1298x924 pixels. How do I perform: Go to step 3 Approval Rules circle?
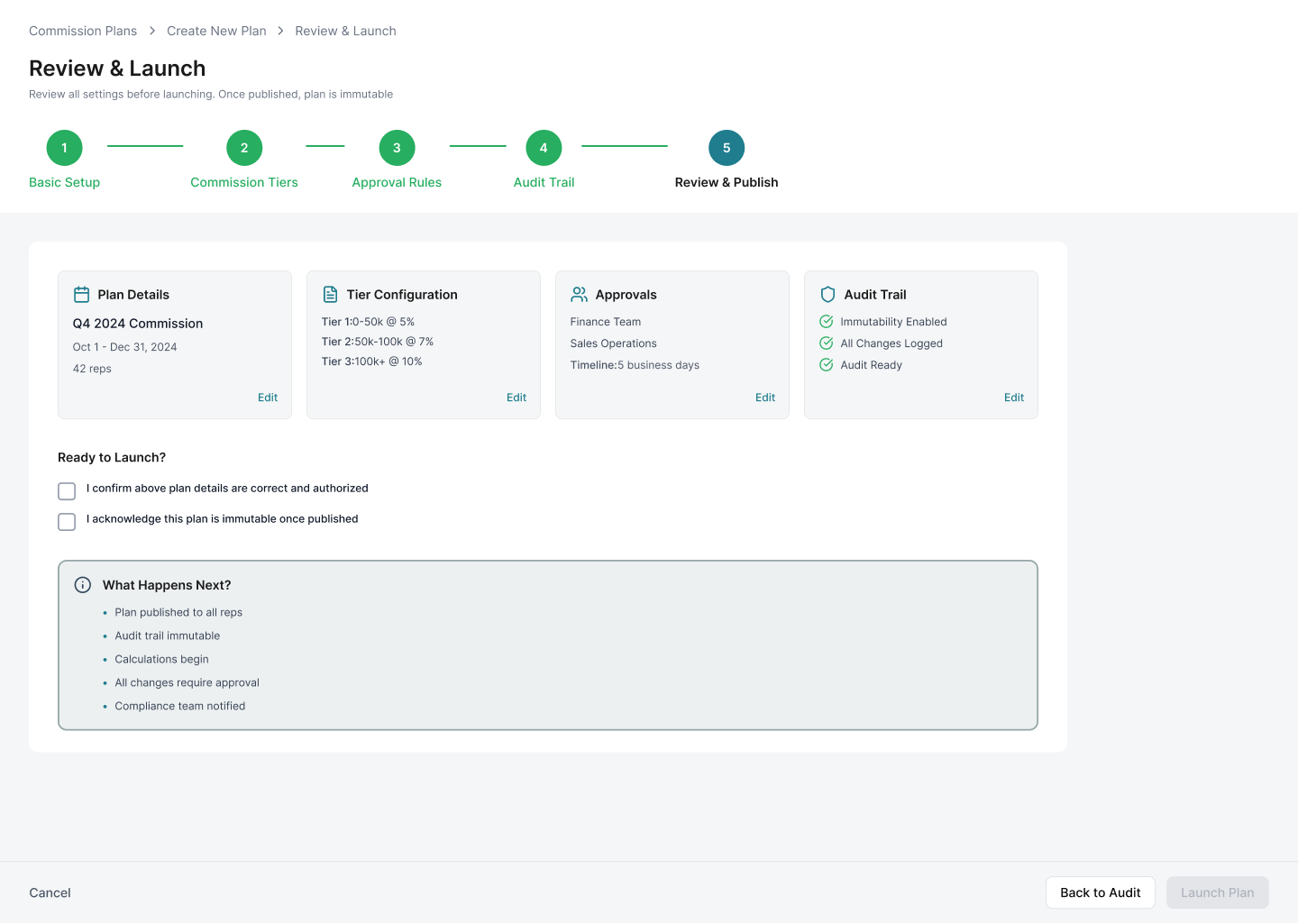pos(397,148)
